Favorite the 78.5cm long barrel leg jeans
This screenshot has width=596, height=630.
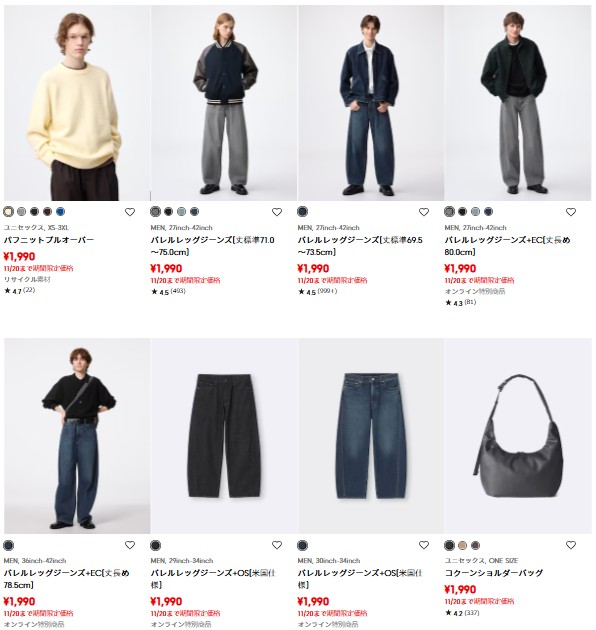point(130,545)
